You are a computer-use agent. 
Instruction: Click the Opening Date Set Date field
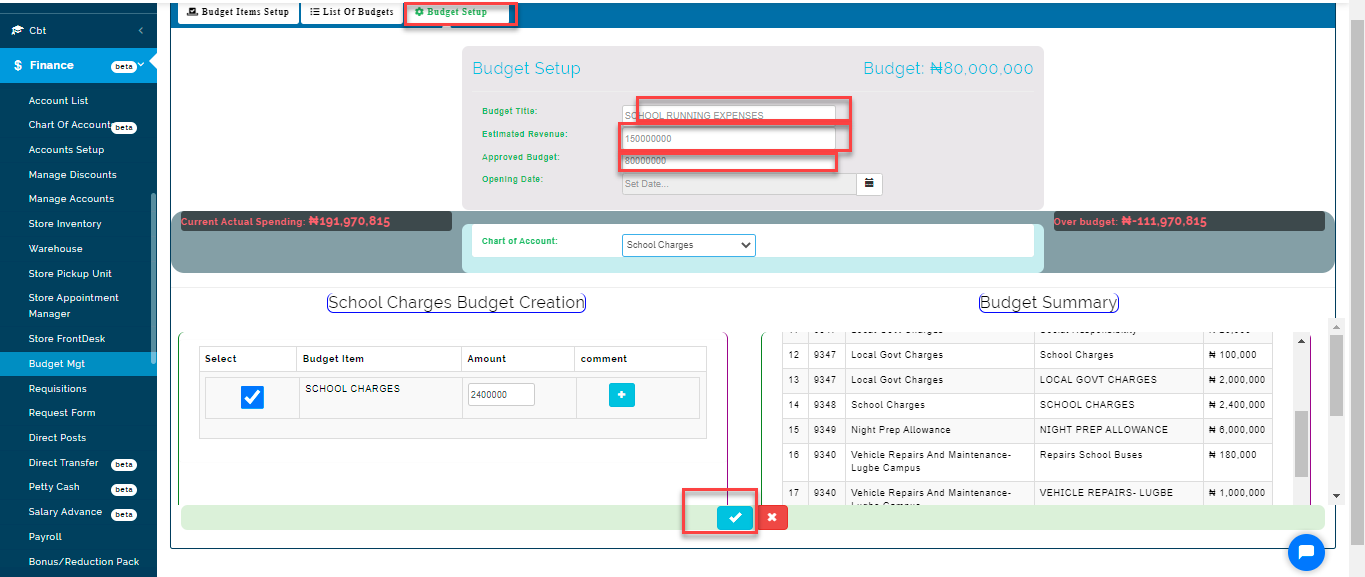pyautogui.click(x=739, y=184)
